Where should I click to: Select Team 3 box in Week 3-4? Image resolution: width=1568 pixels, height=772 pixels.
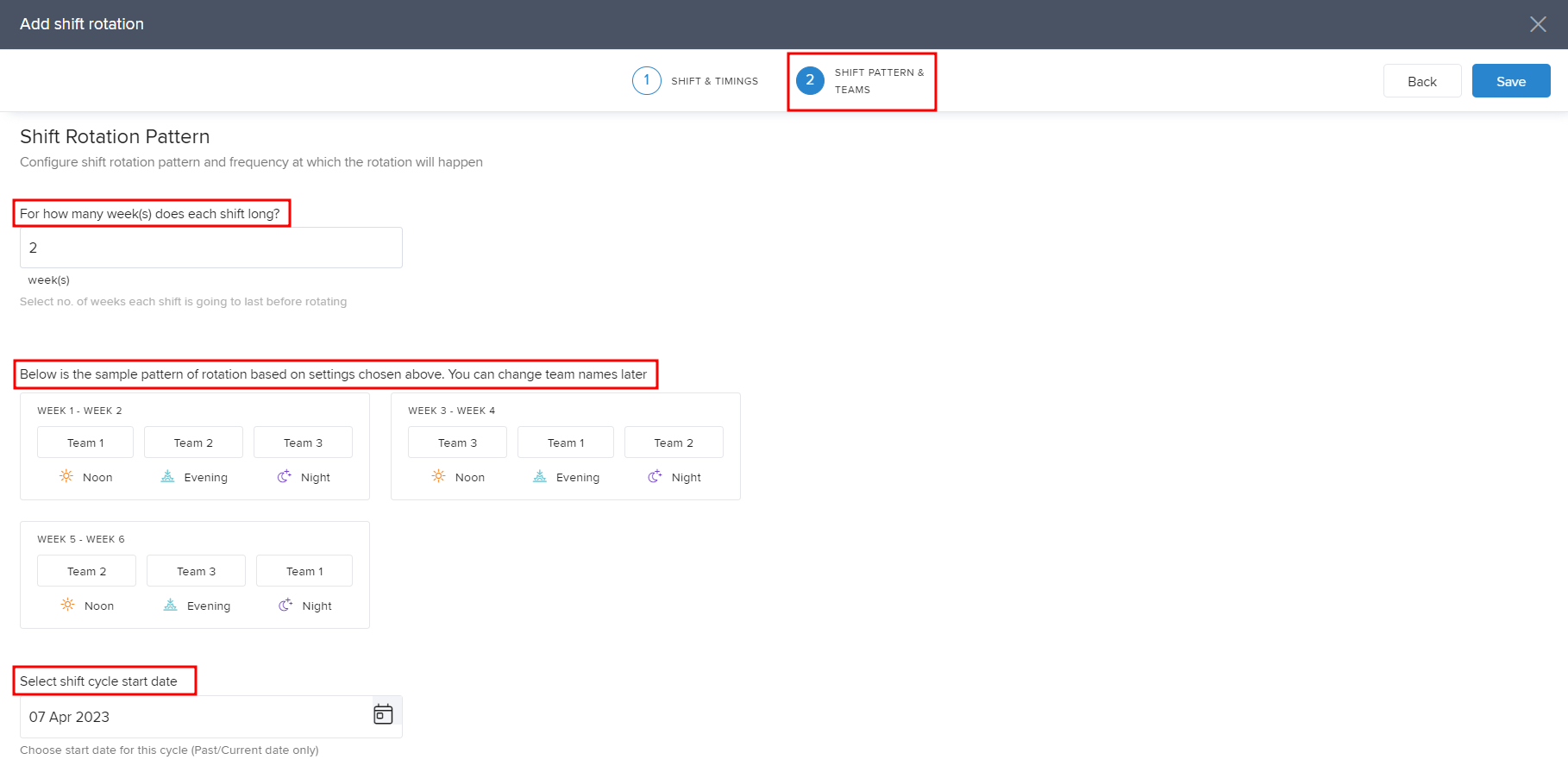point(457,442)
